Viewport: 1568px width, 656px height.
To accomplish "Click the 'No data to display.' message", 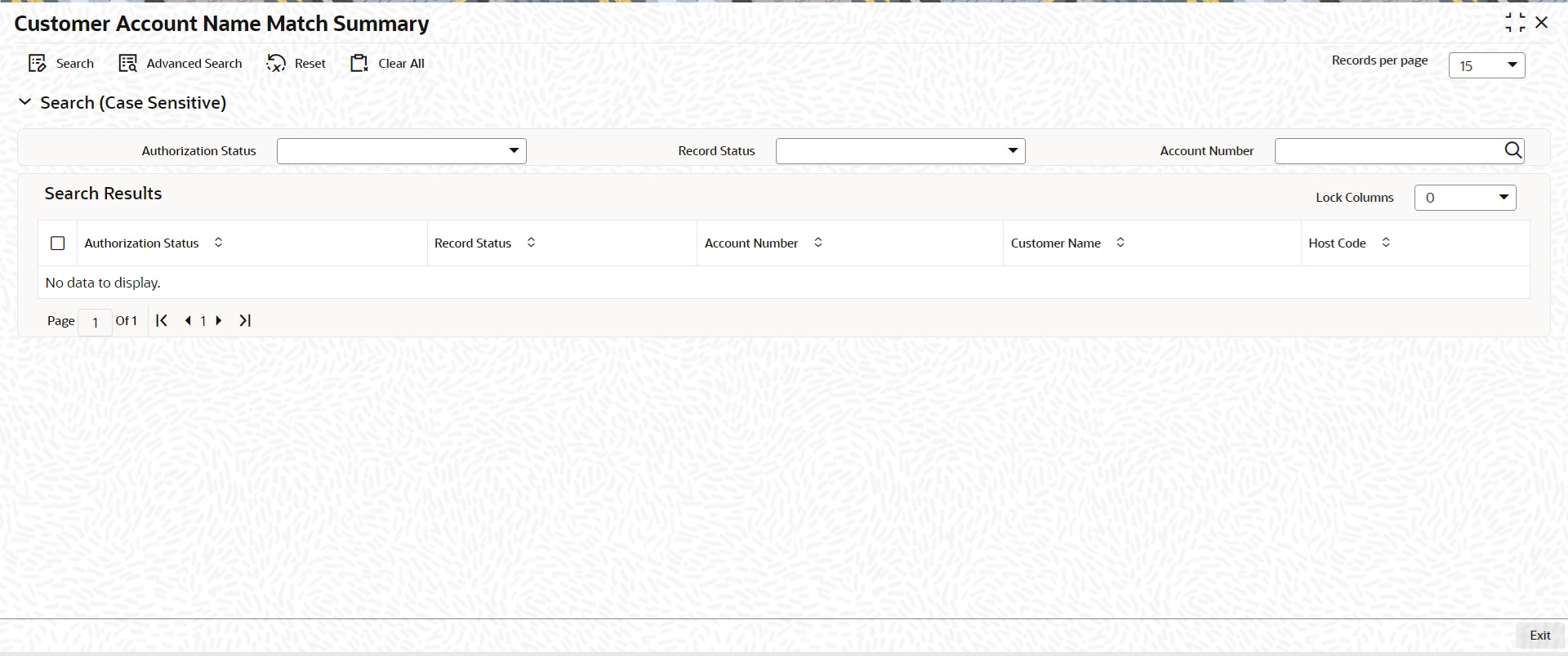I will click(x=103, y=283).
